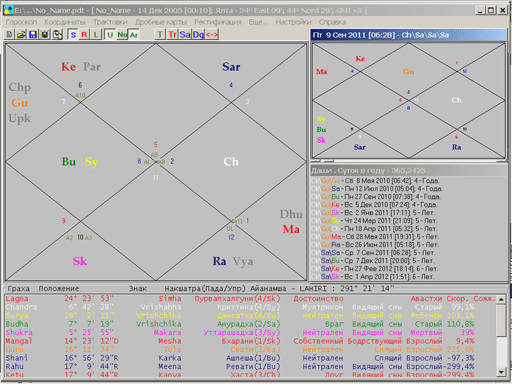Select the Gu\Ma dasha period row
This screenshot has height=384, width=512.
pos(375,237)
